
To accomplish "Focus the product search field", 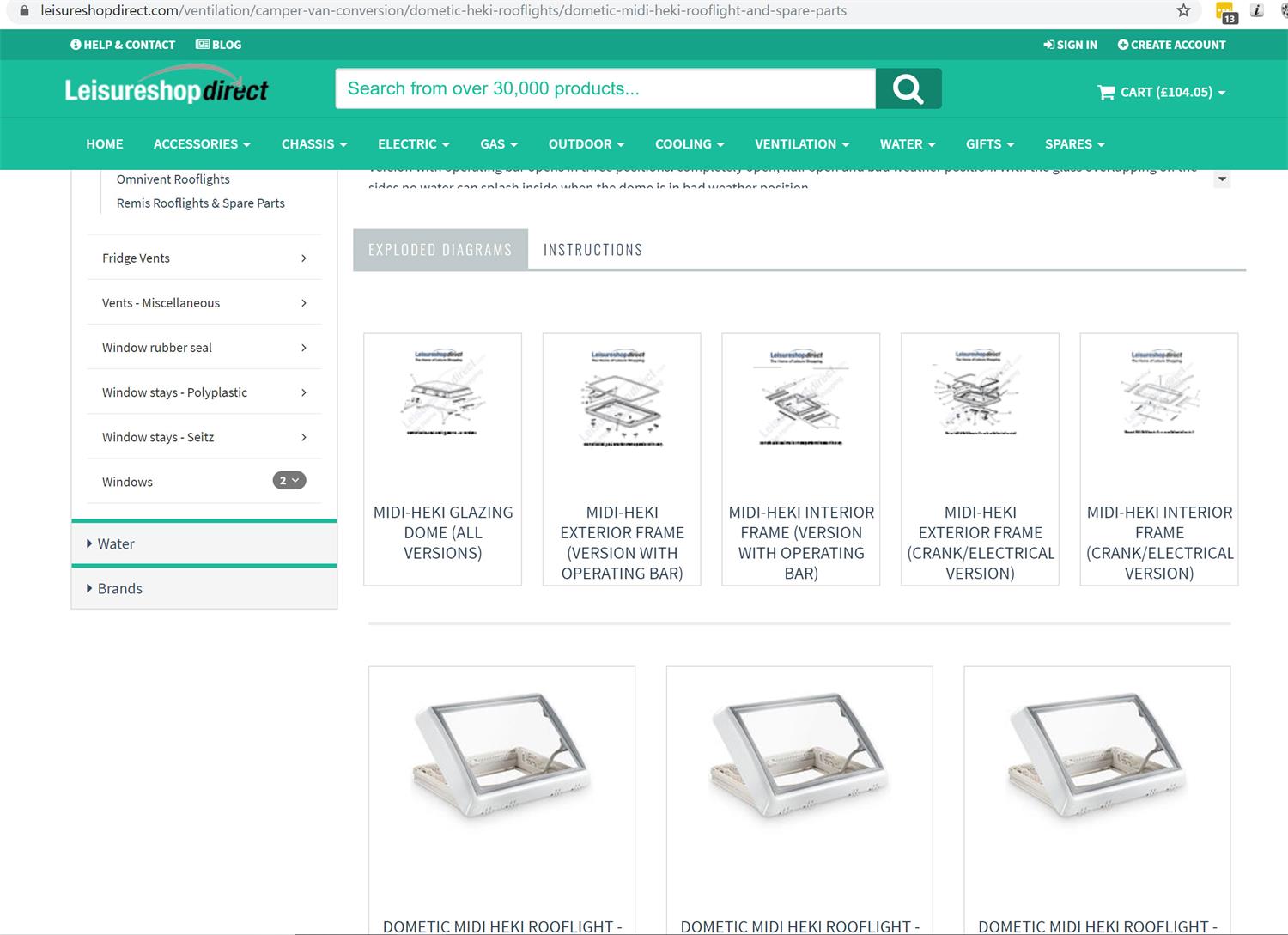I will point(605,88).
